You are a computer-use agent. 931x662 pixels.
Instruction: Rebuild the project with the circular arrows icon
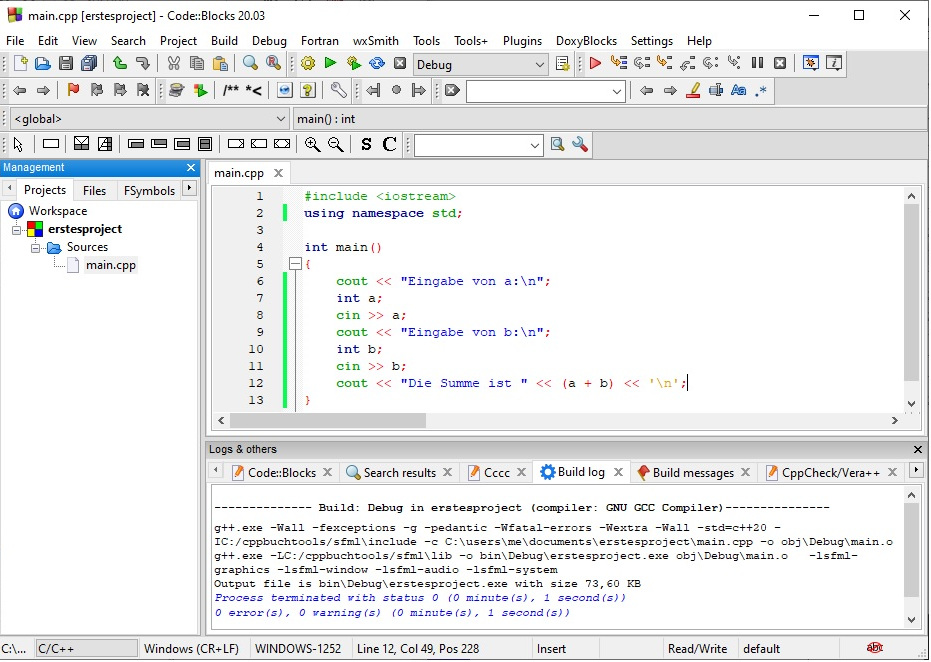[376, 63]
